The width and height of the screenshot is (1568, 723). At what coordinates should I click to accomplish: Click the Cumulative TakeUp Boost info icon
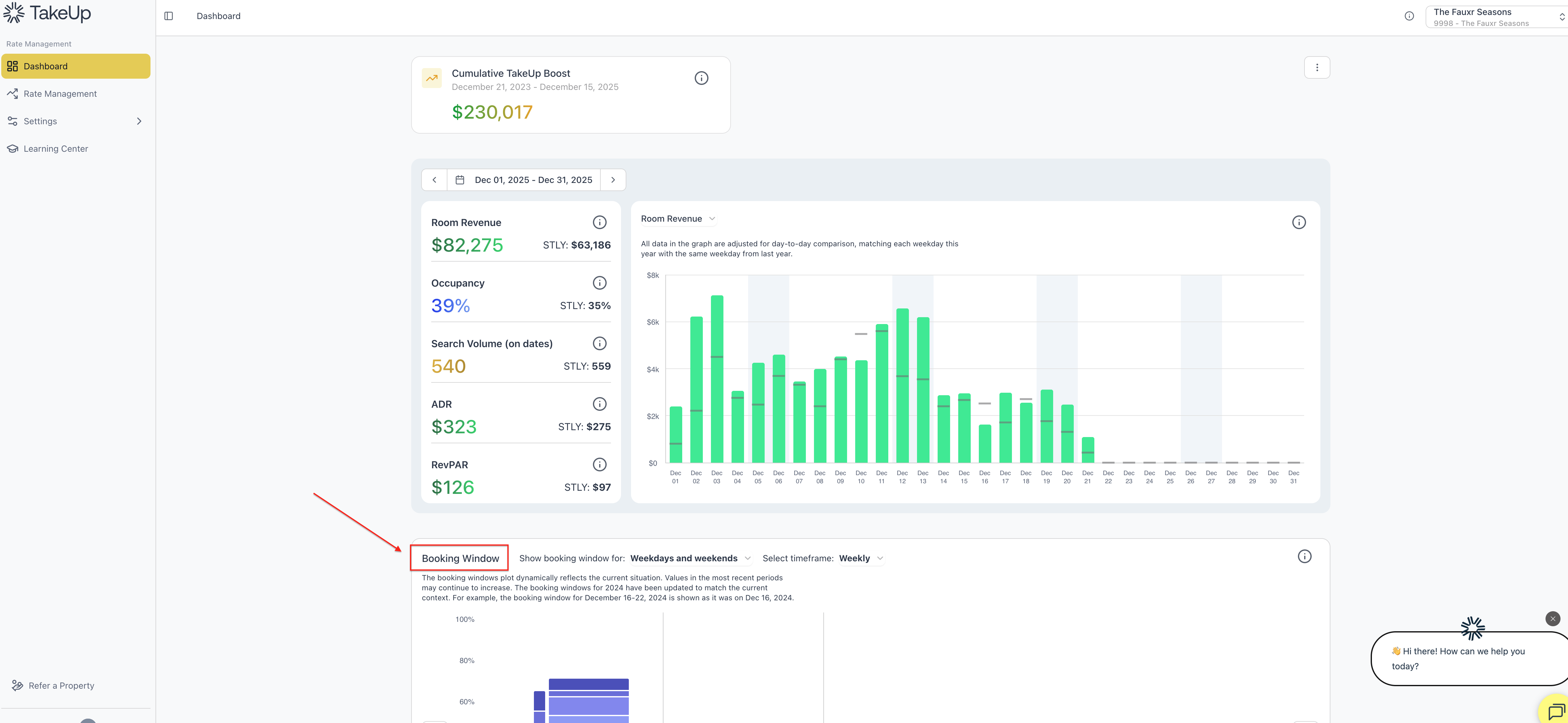tap(701, 78)
